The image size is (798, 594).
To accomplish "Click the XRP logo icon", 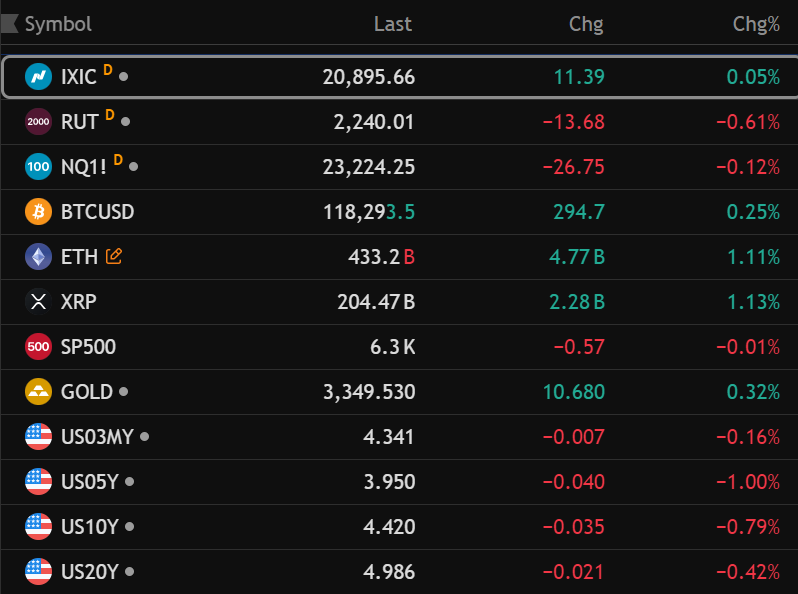I will 38,301.
